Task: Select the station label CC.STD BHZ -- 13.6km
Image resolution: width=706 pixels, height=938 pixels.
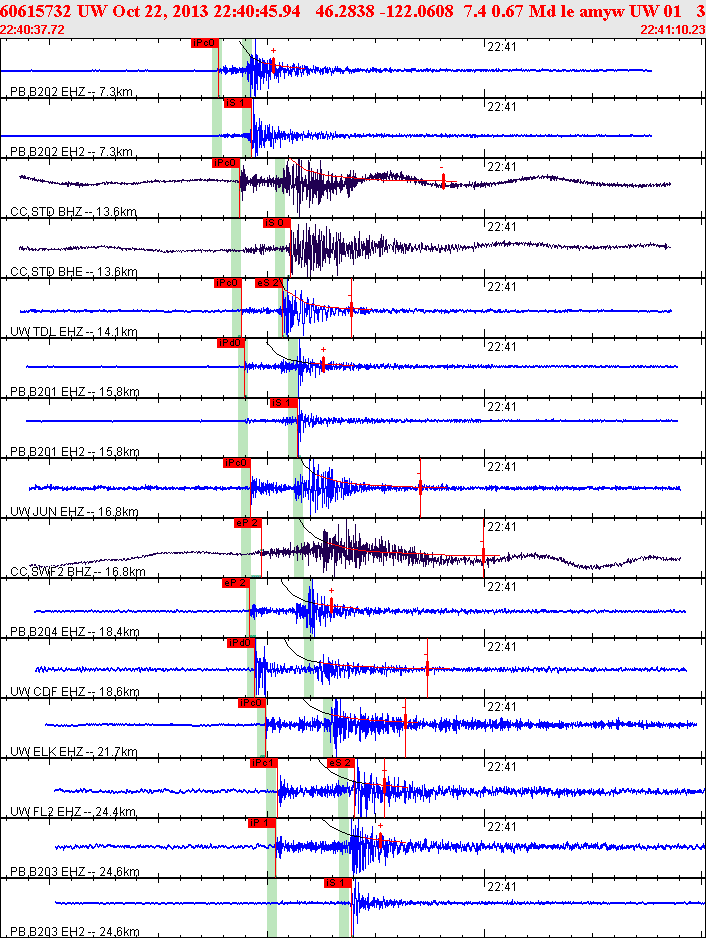Action: pos(74,211)
